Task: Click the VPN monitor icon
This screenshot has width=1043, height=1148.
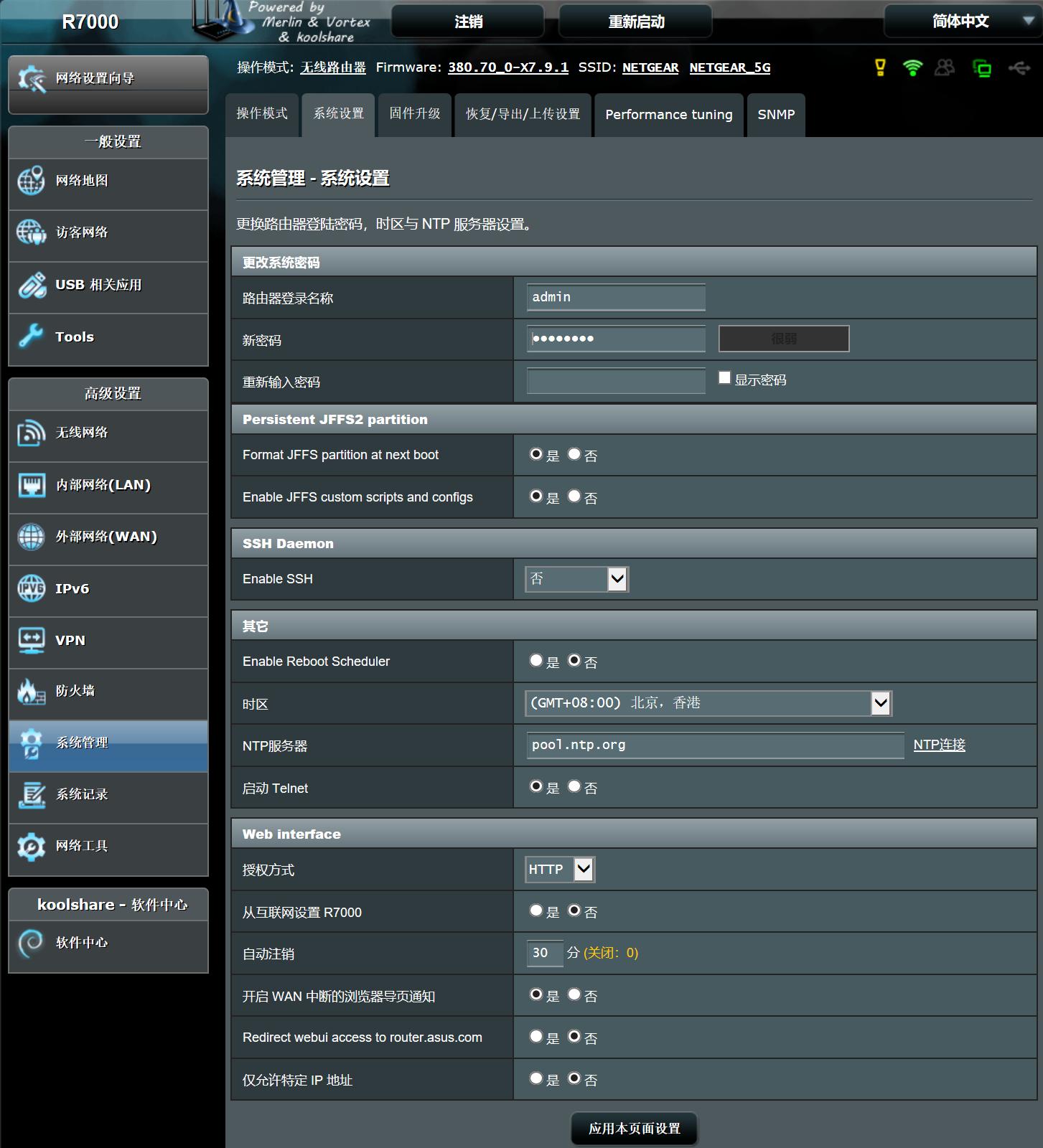Action: click(31, 640)
